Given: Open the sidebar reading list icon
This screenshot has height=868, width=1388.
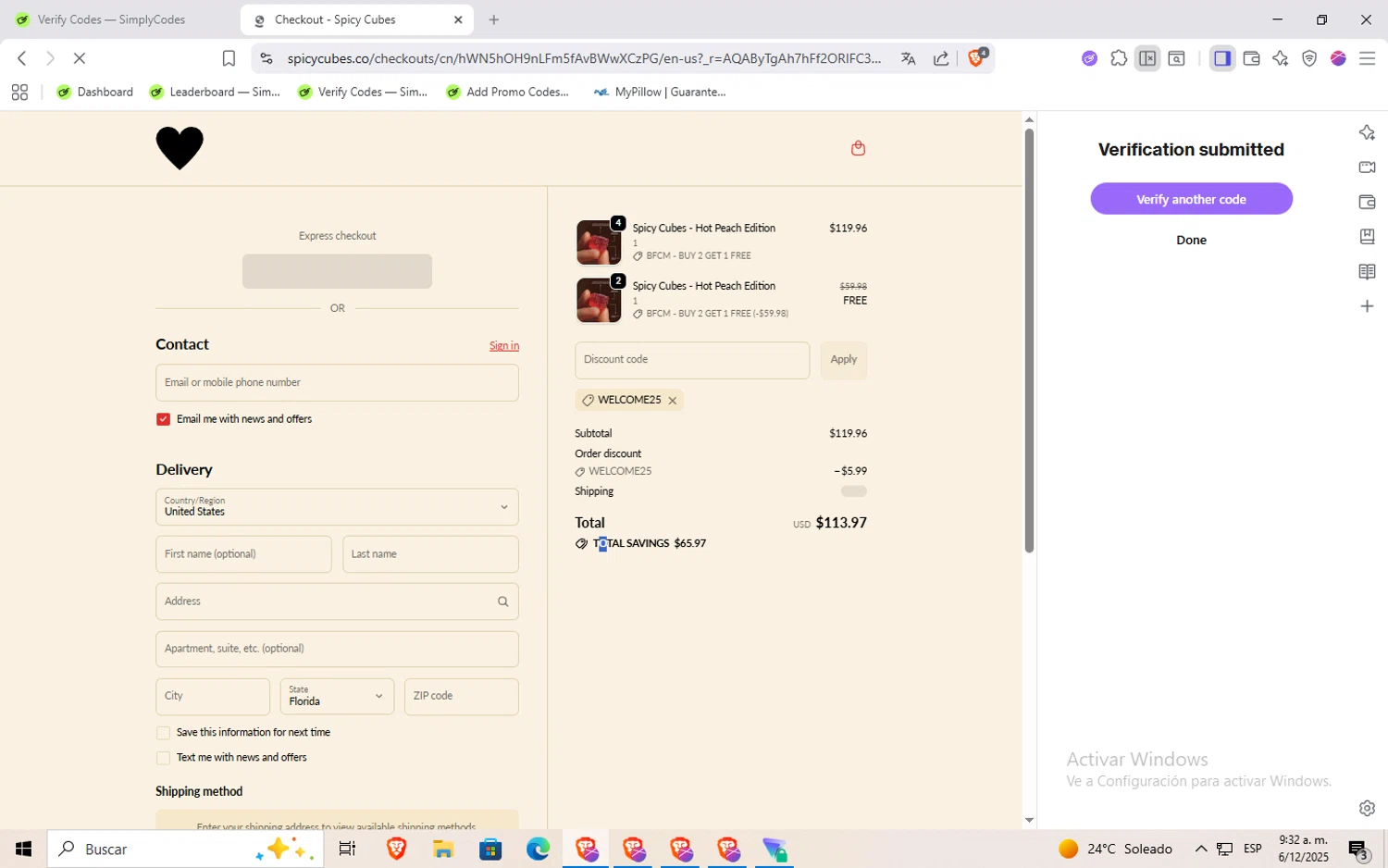Looking at the screenshot, I should click(x=1367, y=272).
